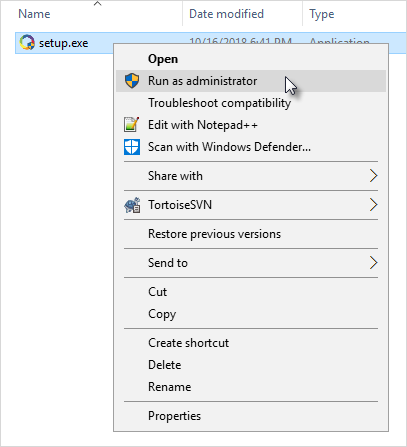Image resolution: width=407 pixels, height=447 pixels.
Task: Expand the Share with submenu arrow
Action: (373, 176)
